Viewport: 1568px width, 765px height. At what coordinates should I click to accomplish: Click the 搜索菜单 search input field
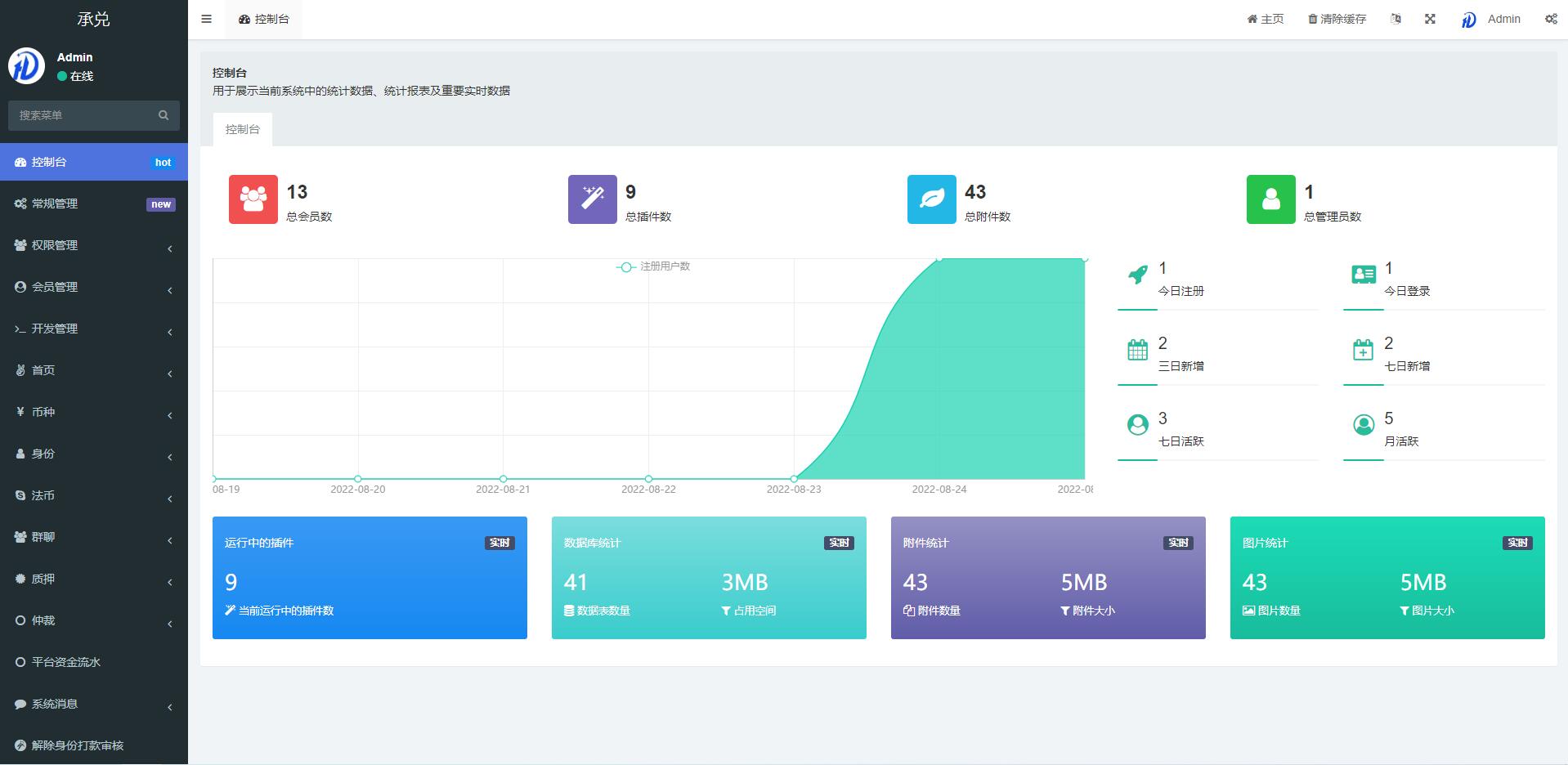[x=84, y=115]
